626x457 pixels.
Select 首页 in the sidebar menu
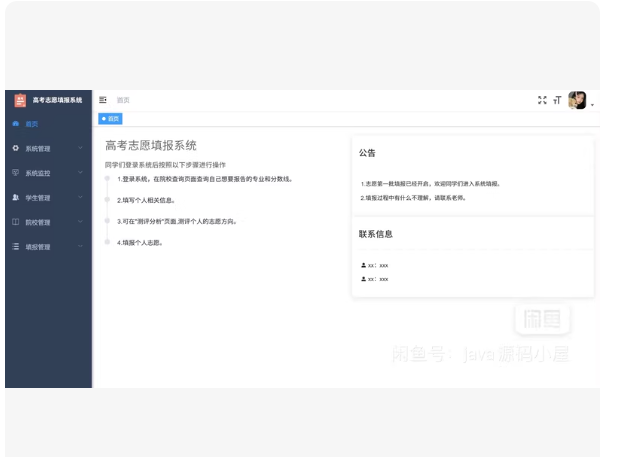tap(48, 124)
